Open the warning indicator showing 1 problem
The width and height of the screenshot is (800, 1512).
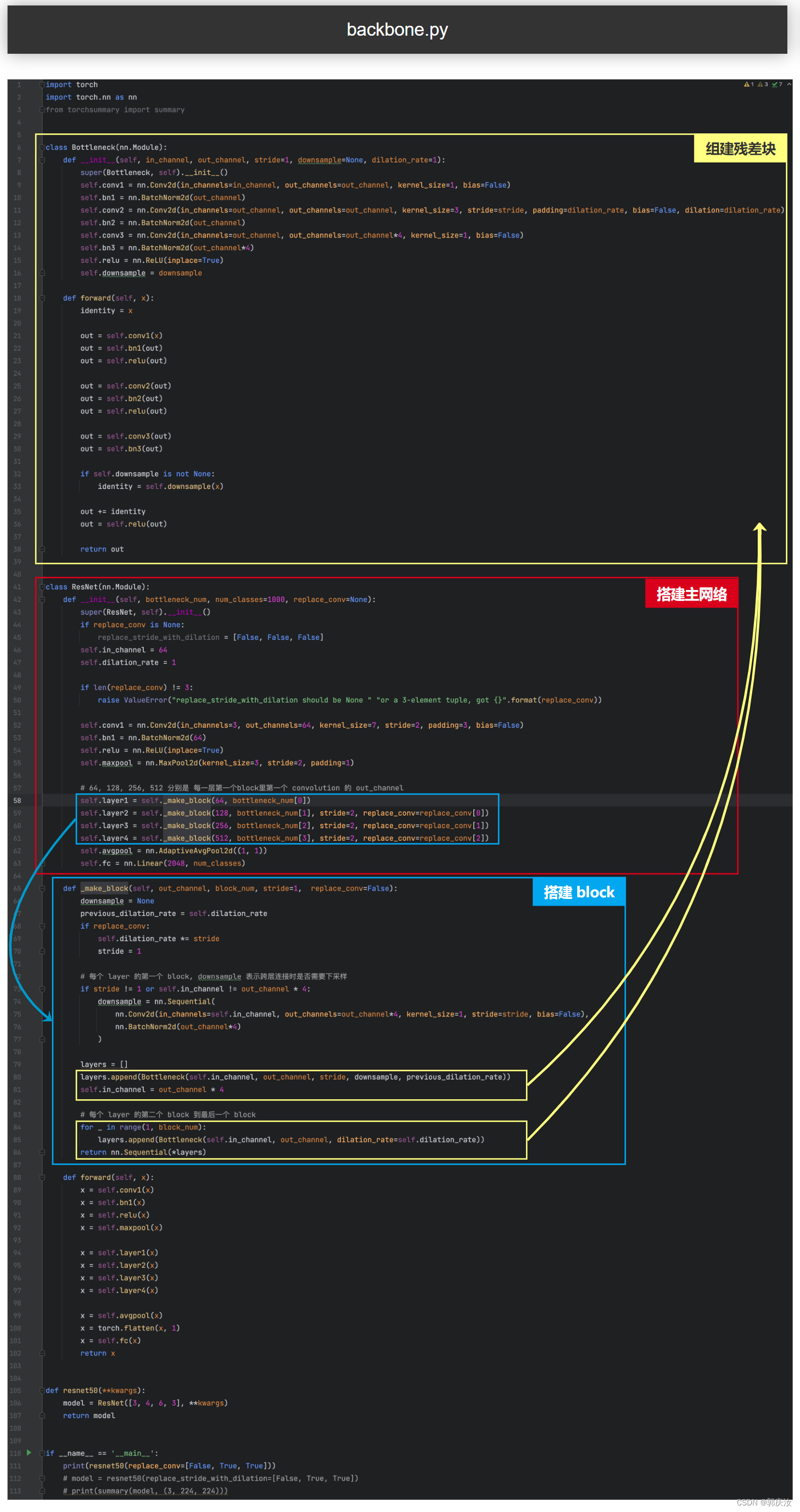click(x=749, y=85)
